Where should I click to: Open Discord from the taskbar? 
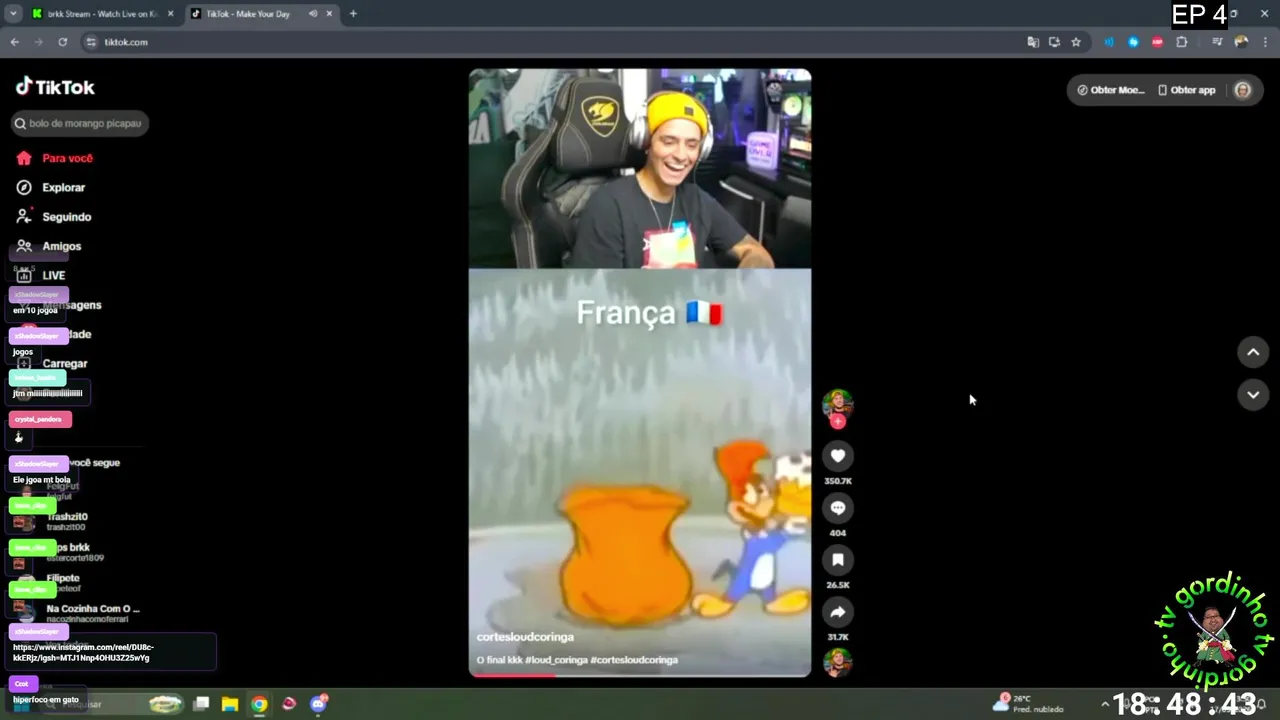[318, 704]
